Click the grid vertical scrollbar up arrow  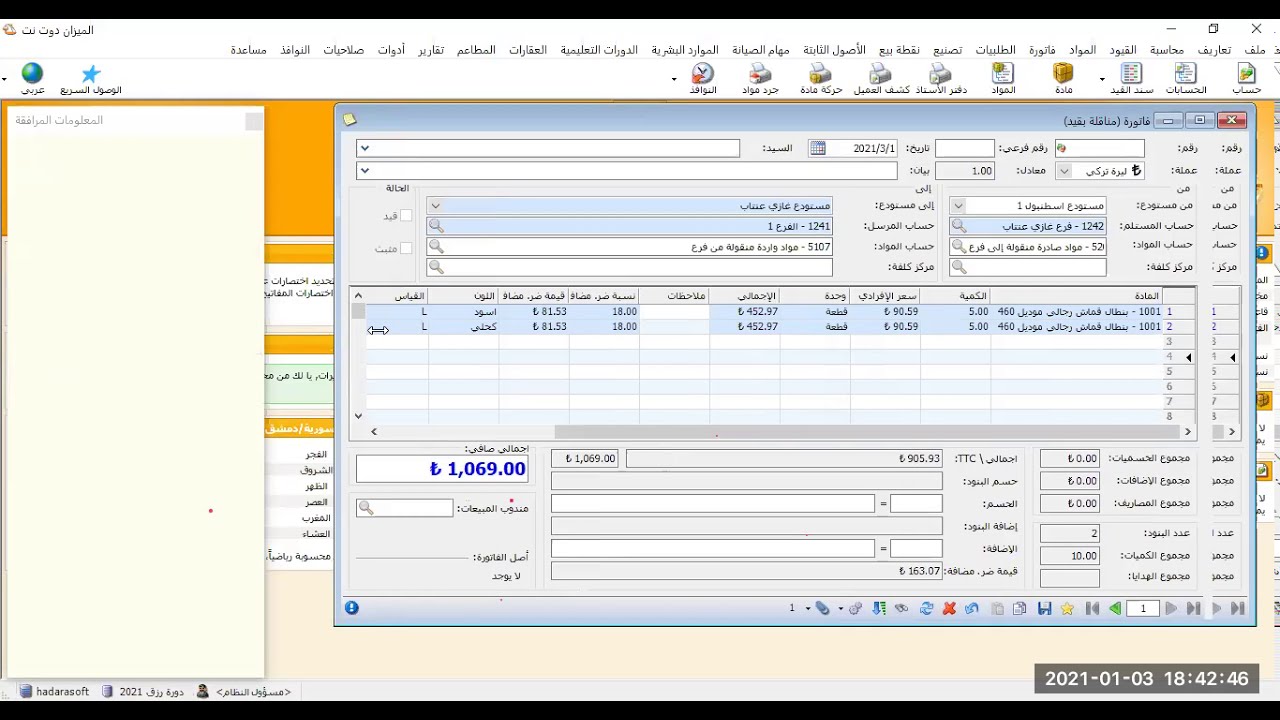[x=358, y=296]
